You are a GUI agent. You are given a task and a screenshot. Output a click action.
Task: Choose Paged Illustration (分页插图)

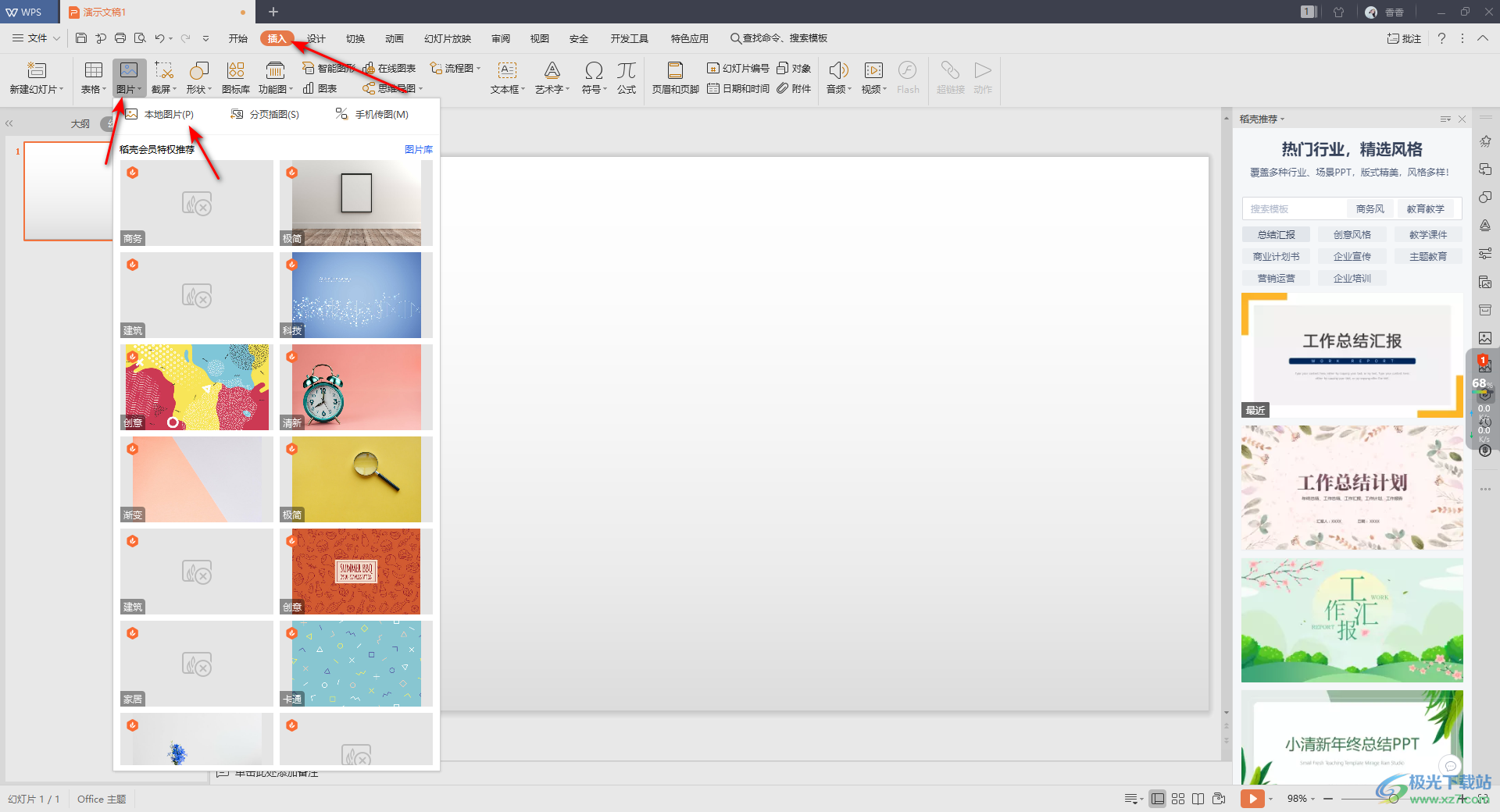point(265,114)
